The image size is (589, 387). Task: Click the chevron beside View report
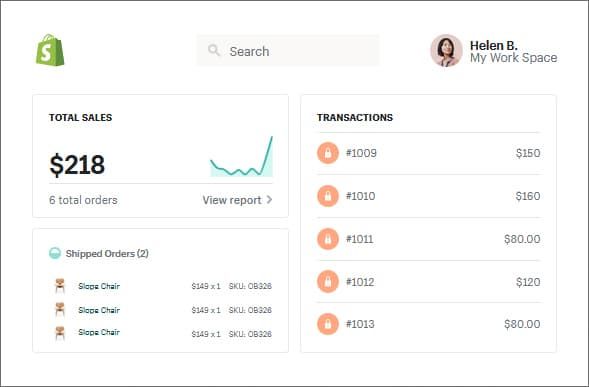pyautogui.click(x=269, y=200)
